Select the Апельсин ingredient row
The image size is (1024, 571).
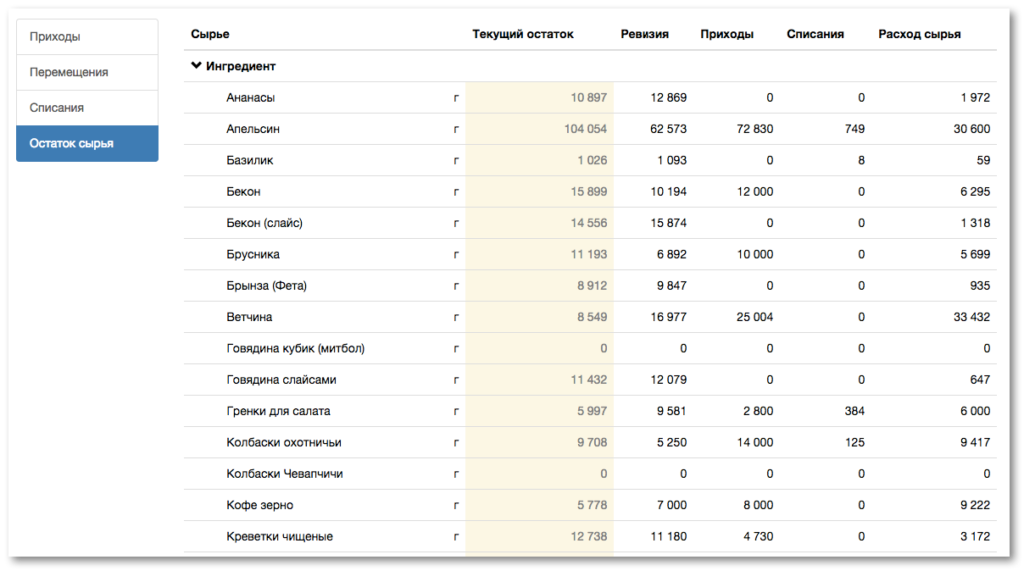tap(590, 129)
